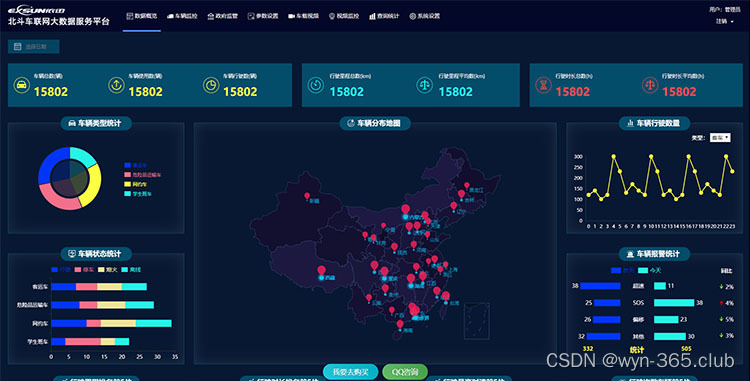
Task: Toggle the 行驶 legend in 车辆状态统计
Action: pos(61,270)
